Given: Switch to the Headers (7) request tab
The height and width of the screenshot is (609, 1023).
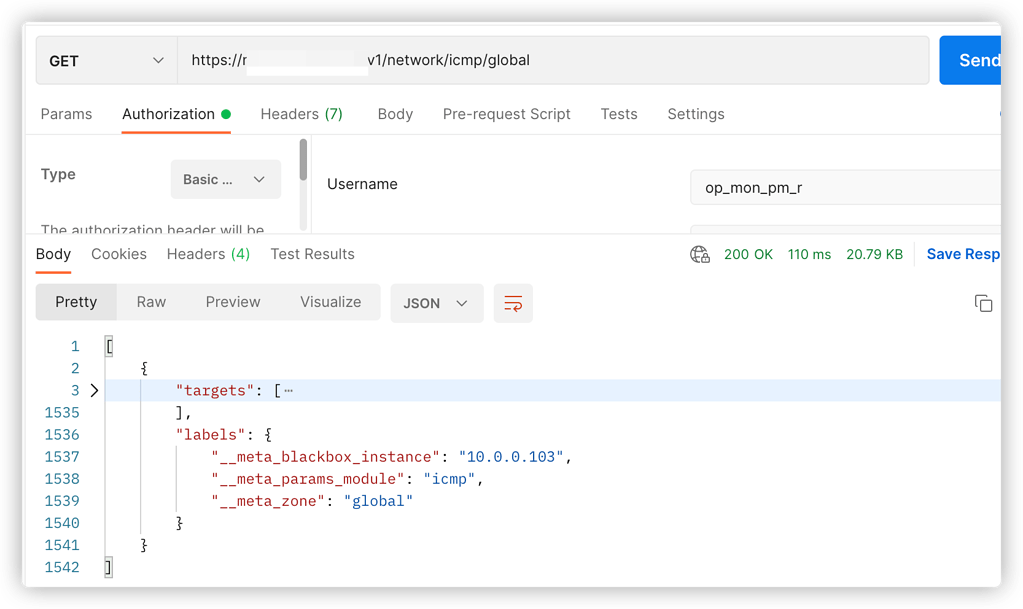Looking at the screenshot, I should pos(301,114).
